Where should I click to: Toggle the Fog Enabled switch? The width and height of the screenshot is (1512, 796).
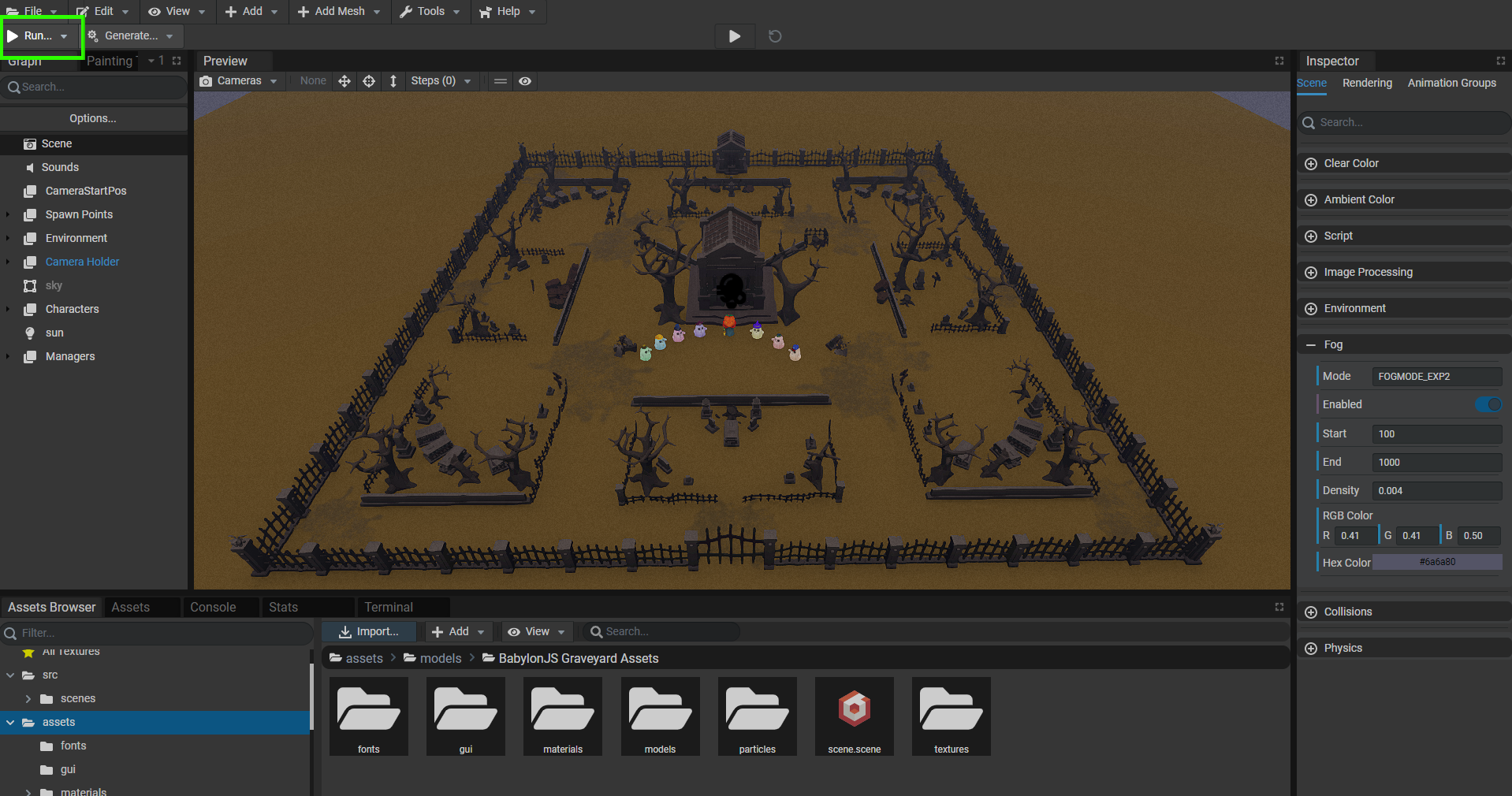coord(1488,404)
